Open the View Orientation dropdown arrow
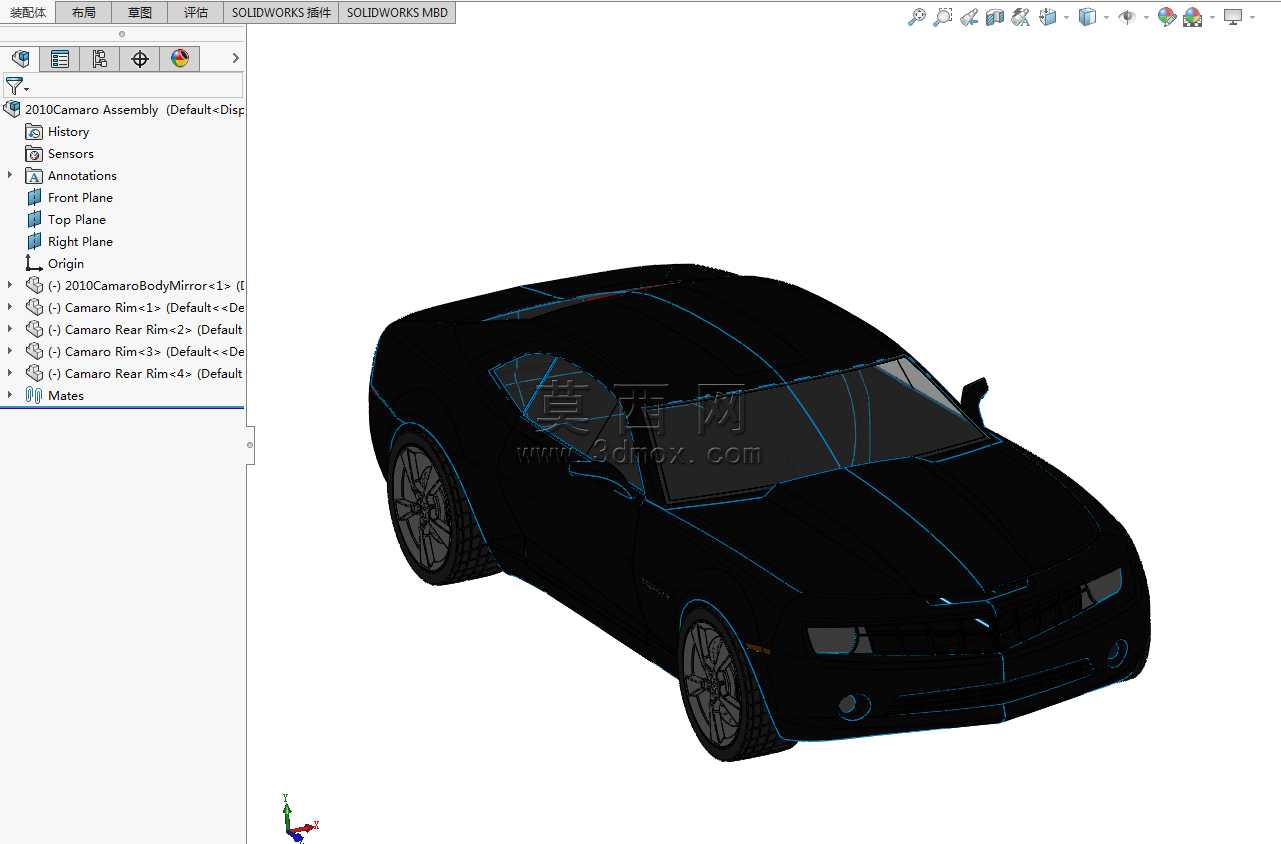Viewport: 1281px width, 844px height. pyautogui.click(x=1066, y=17)
